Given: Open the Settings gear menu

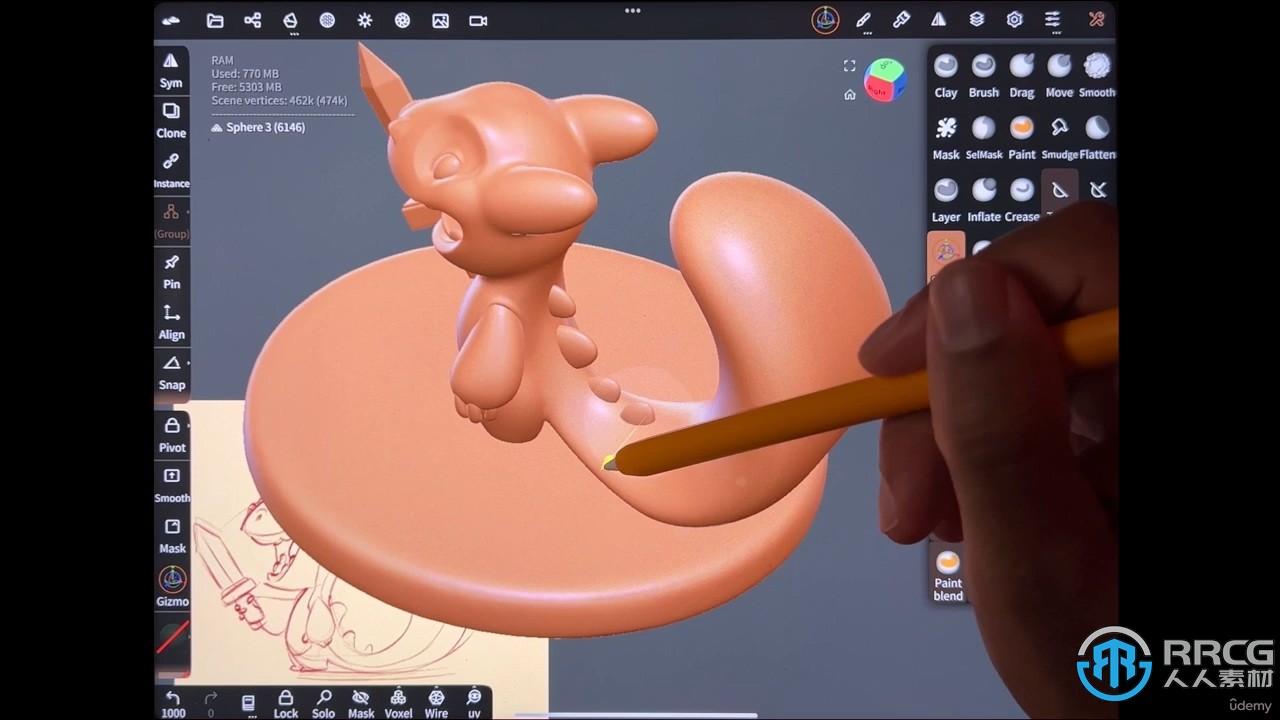Looking at the screenshot, I should 1015,20.
